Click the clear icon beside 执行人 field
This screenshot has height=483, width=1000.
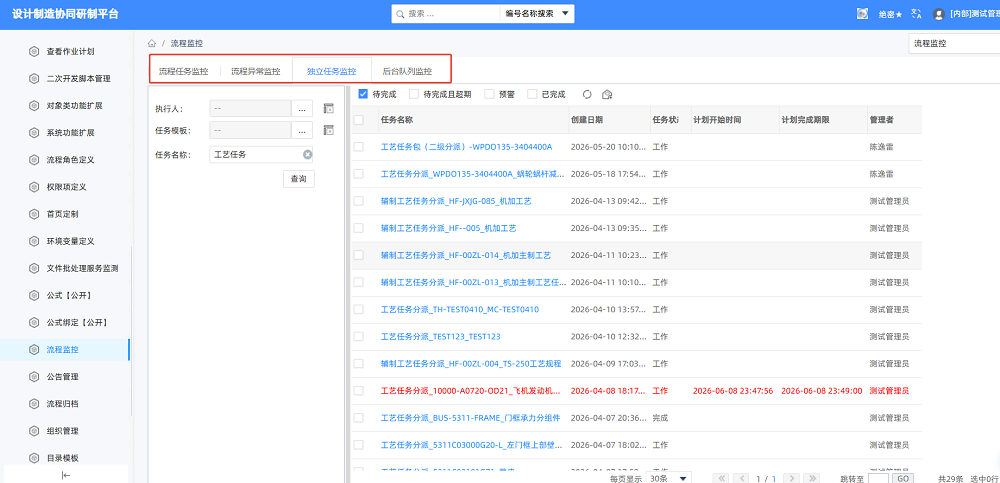coord(328,108)
